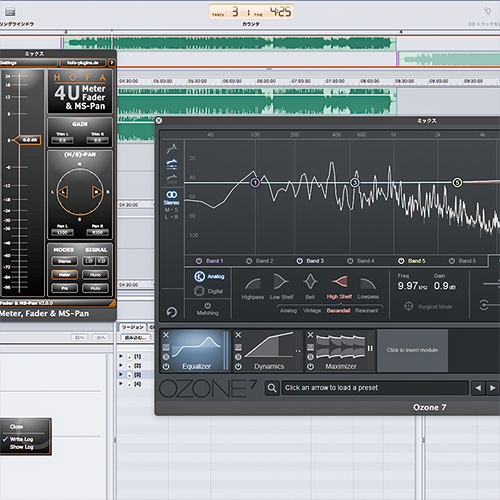Click the top-left window list icon
This screenshot has height=500, width=500.
tap(10, 12)
